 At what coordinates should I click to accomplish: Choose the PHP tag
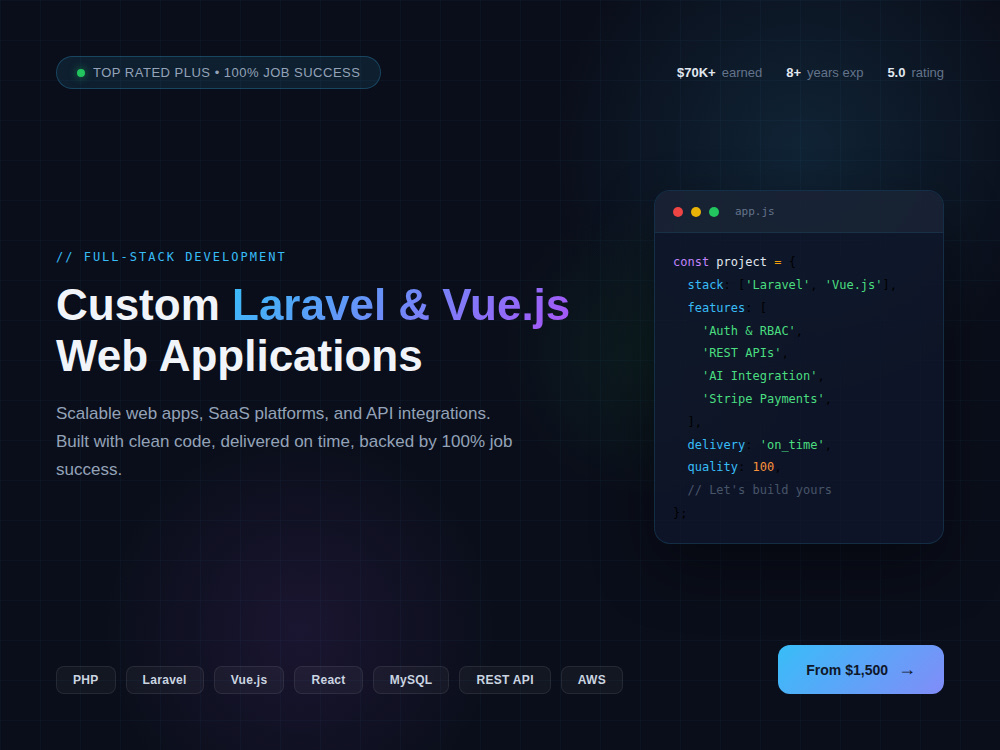(x=85, y=680)
